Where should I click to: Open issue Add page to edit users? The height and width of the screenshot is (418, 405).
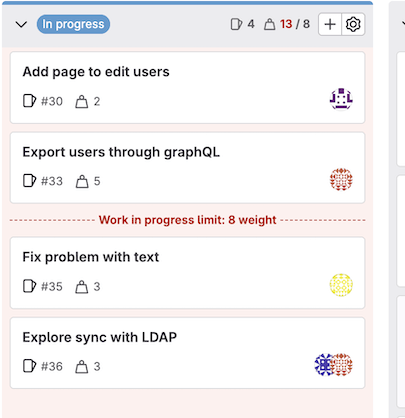click(96, 72)
